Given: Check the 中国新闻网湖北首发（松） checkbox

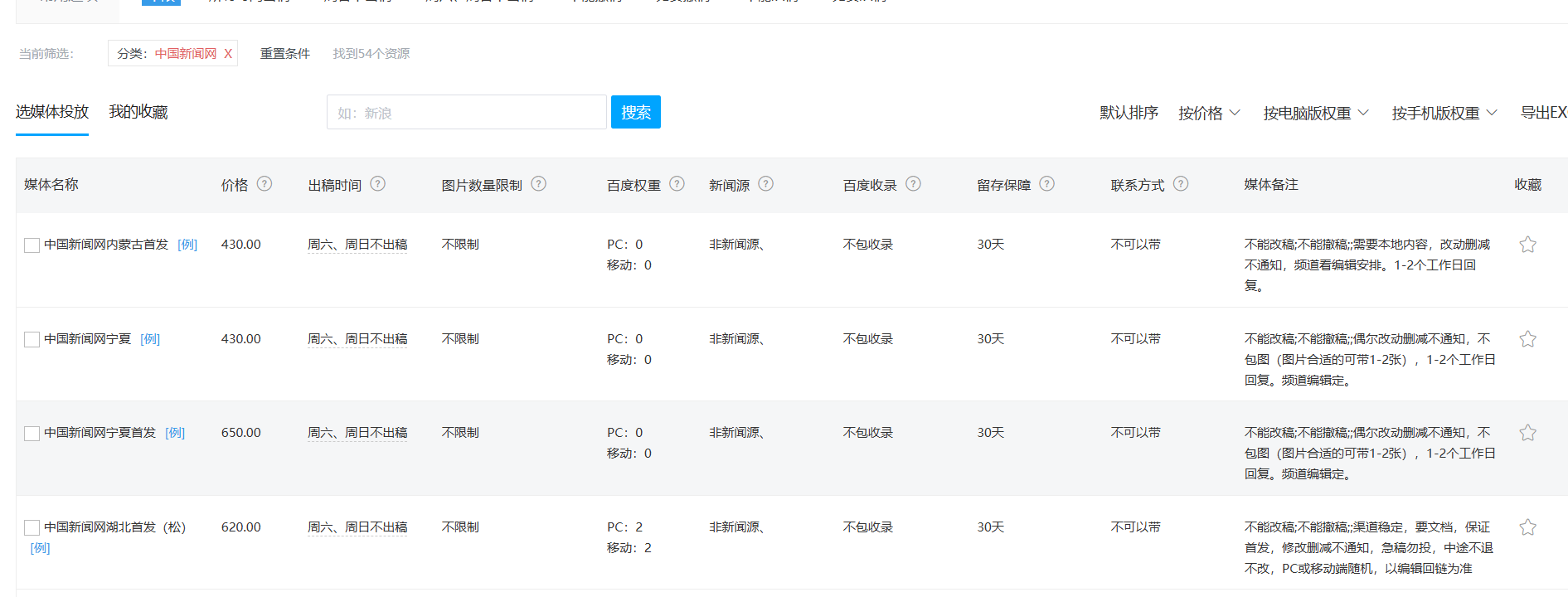Looking at the screenshot, I should point(32,528).
